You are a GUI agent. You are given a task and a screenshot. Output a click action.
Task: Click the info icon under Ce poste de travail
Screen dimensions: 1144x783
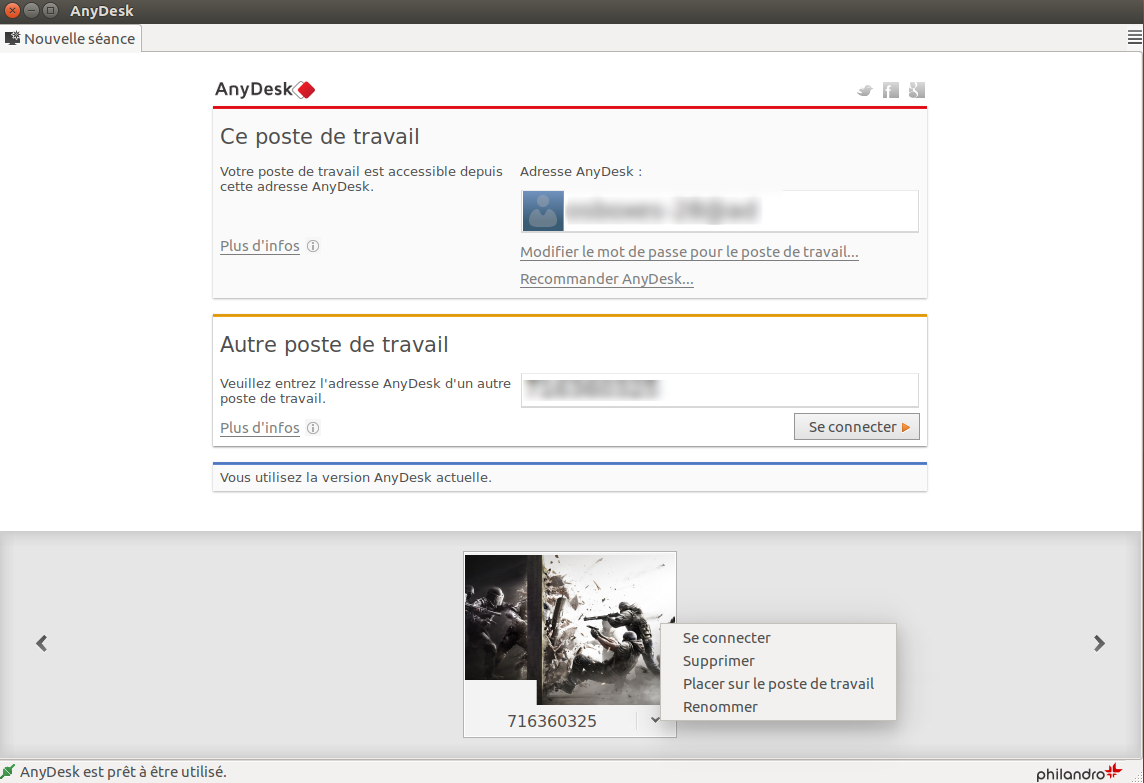[x=313, y=246]
